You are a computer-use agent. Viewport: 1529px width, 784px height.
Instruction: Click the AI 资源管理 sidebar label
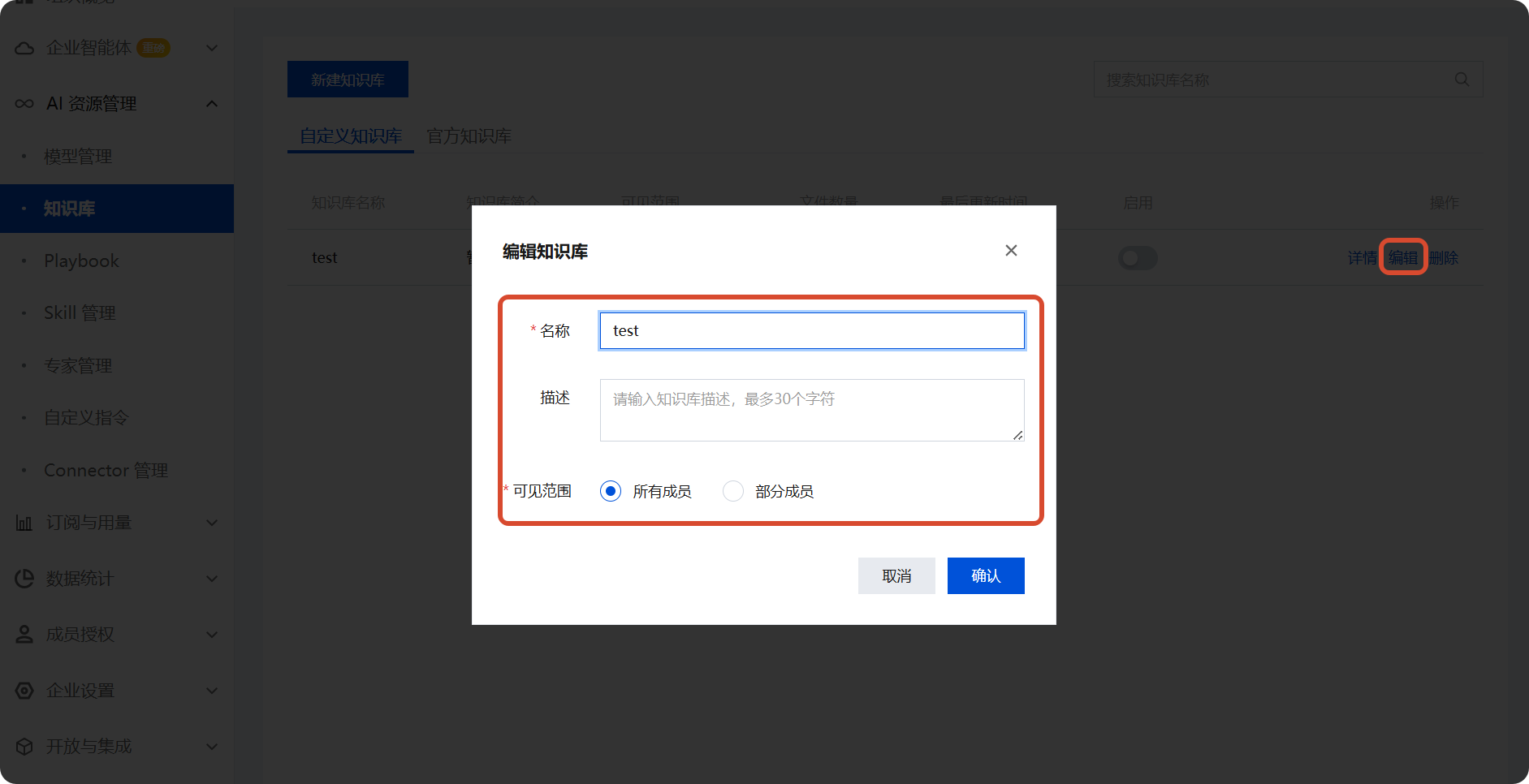tap(92, 104)
